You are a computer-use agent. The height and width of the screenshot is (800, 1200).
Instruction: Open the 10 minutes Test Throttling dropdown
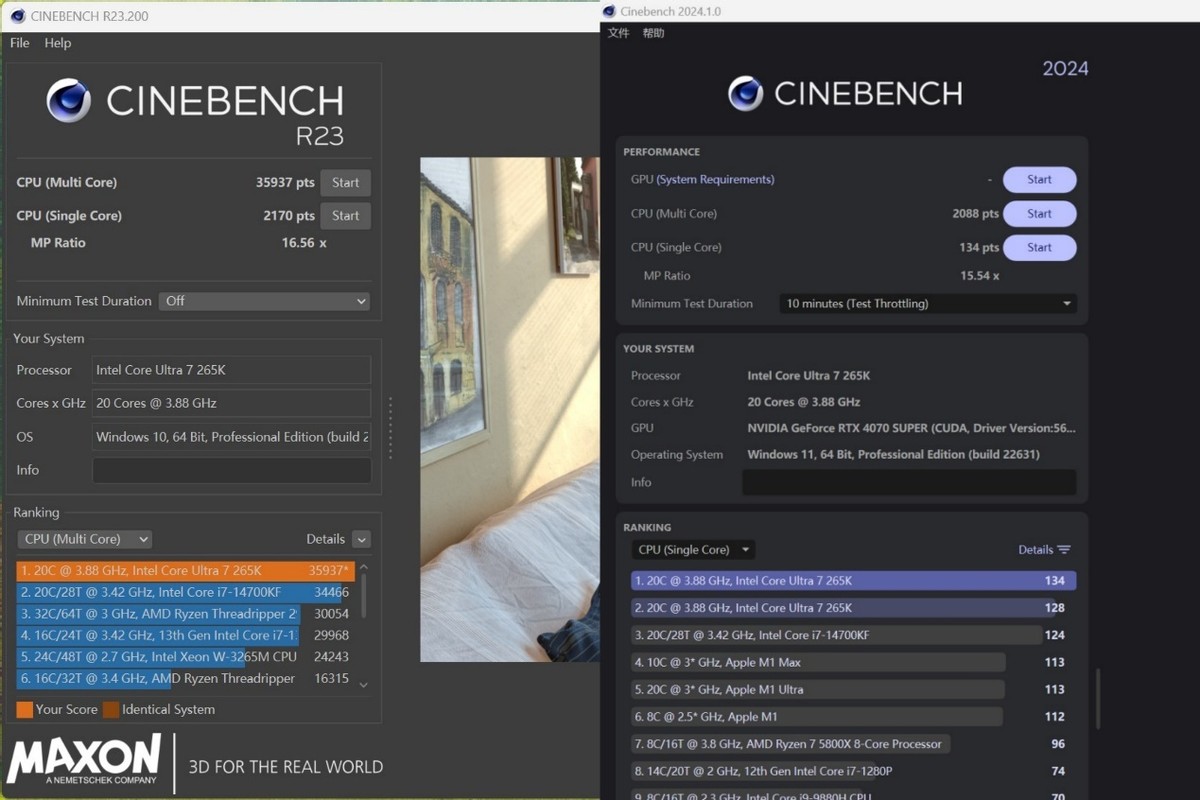tap(928, 304)
